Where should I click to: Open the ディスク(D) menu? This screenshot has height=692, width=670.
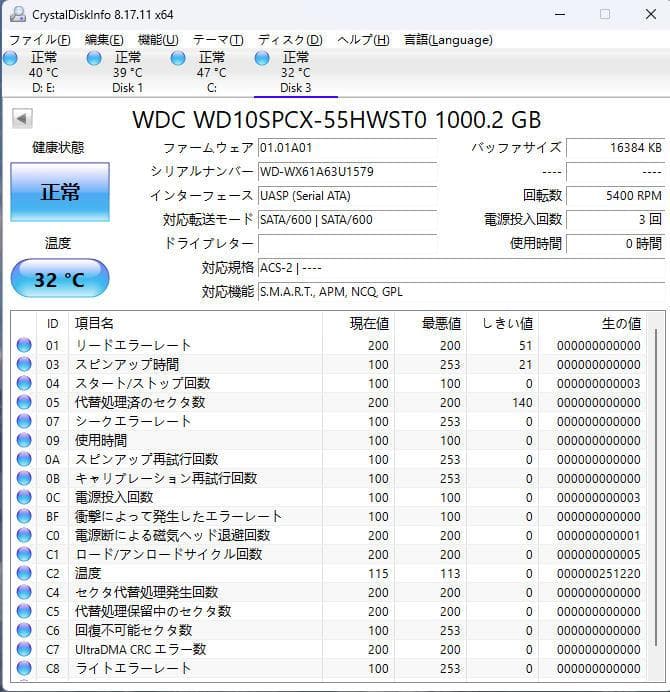click(x=290, y=40)
